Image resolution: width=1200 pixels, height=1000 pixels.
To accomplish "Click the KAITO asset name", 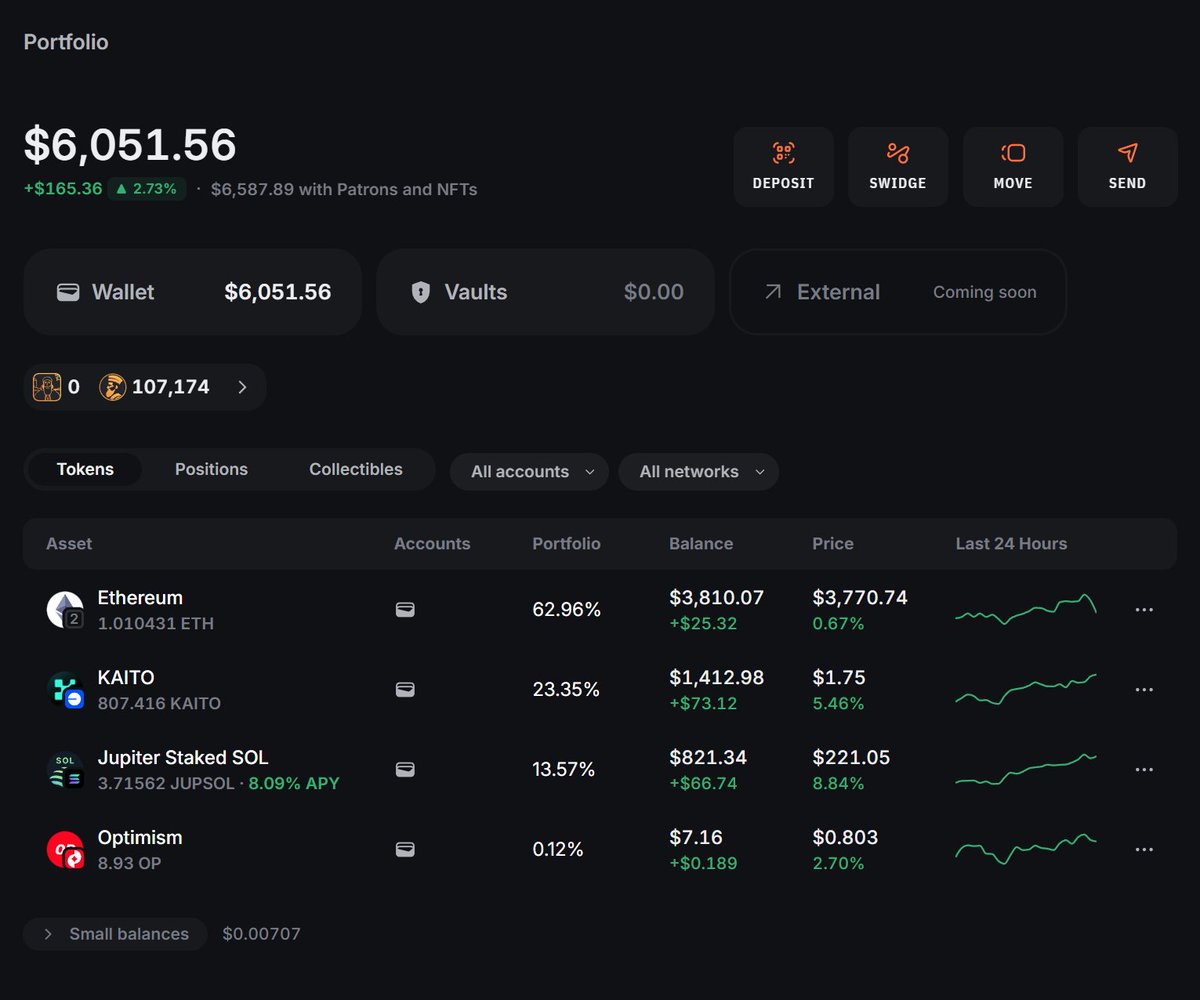I will click(x=126, y=678).
